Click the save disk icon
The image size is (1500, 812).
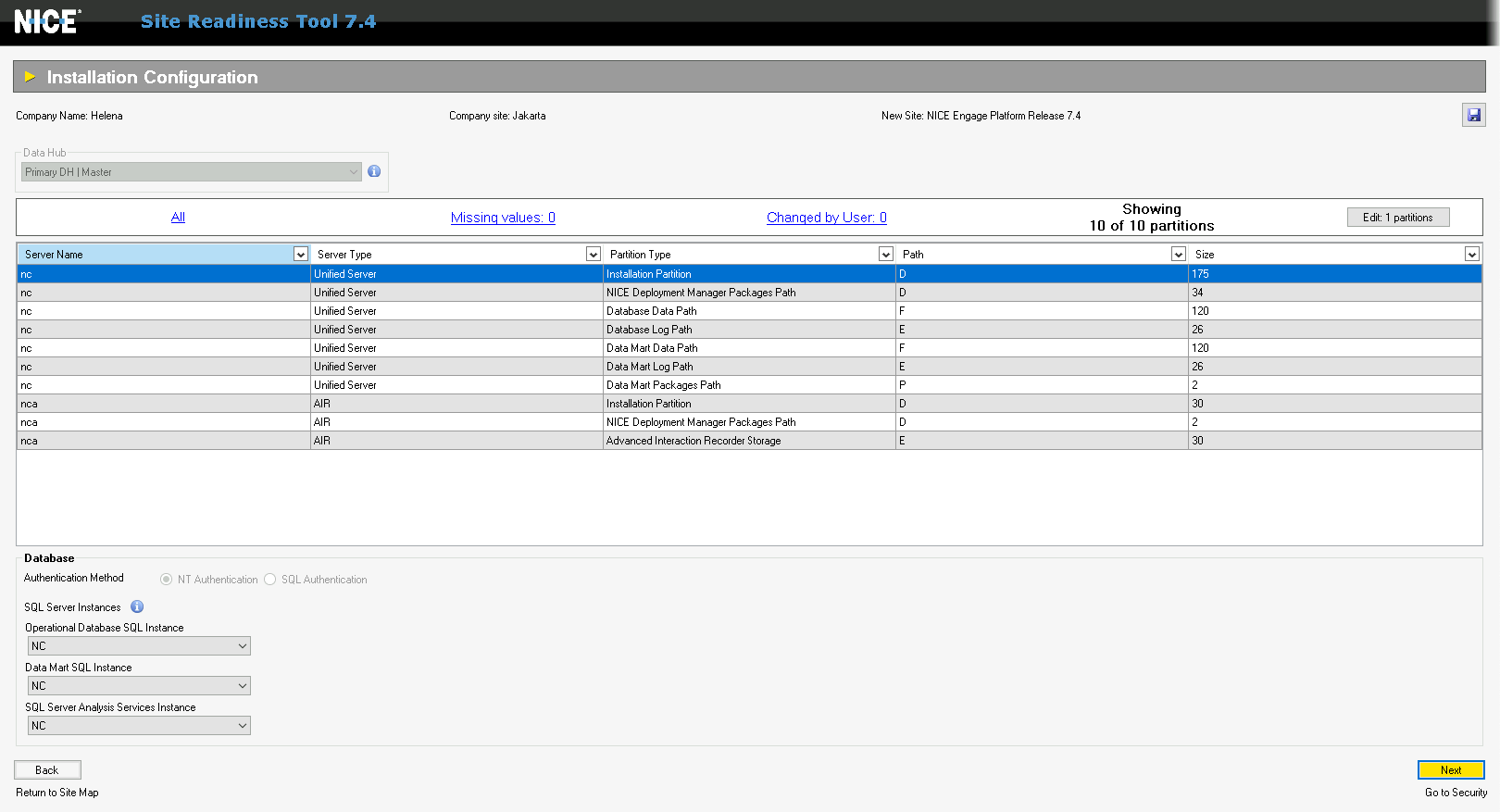(1473, 116)
